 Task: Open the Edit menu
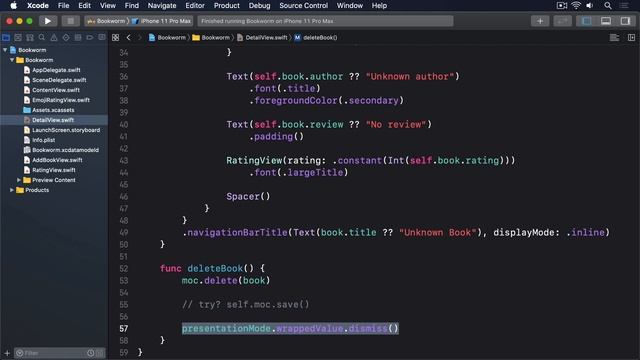[x=84, y=6]
